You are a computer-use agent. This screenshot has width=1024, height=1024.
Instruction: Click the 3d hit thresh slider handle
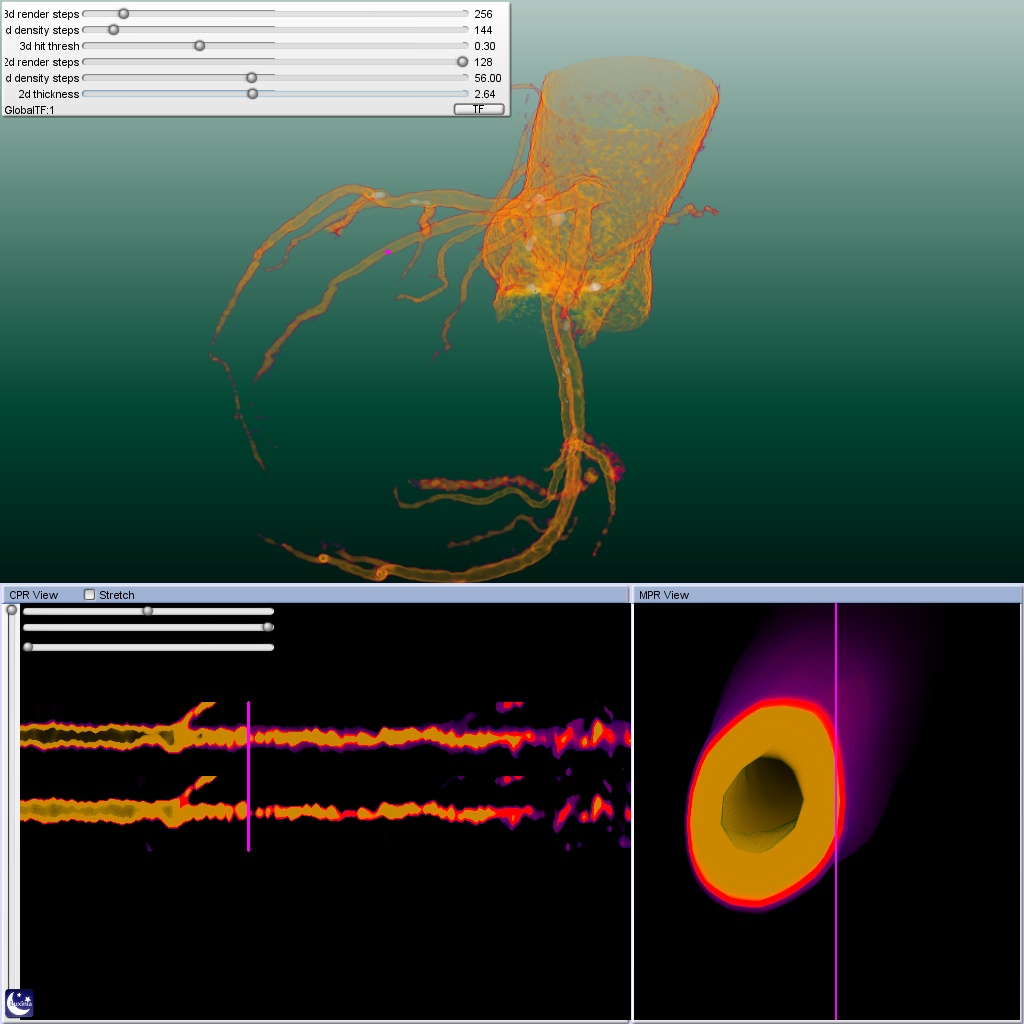point(199,46)
